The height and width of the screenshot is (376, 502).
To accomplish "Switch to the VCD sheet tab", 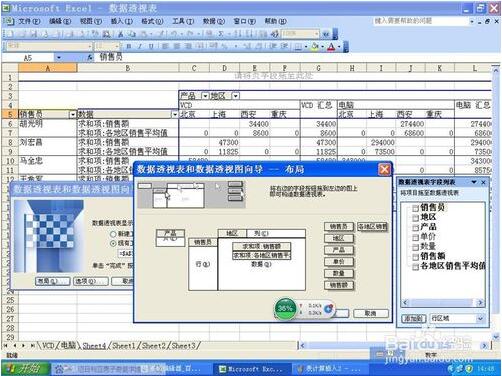I will [x=48, y=346].
